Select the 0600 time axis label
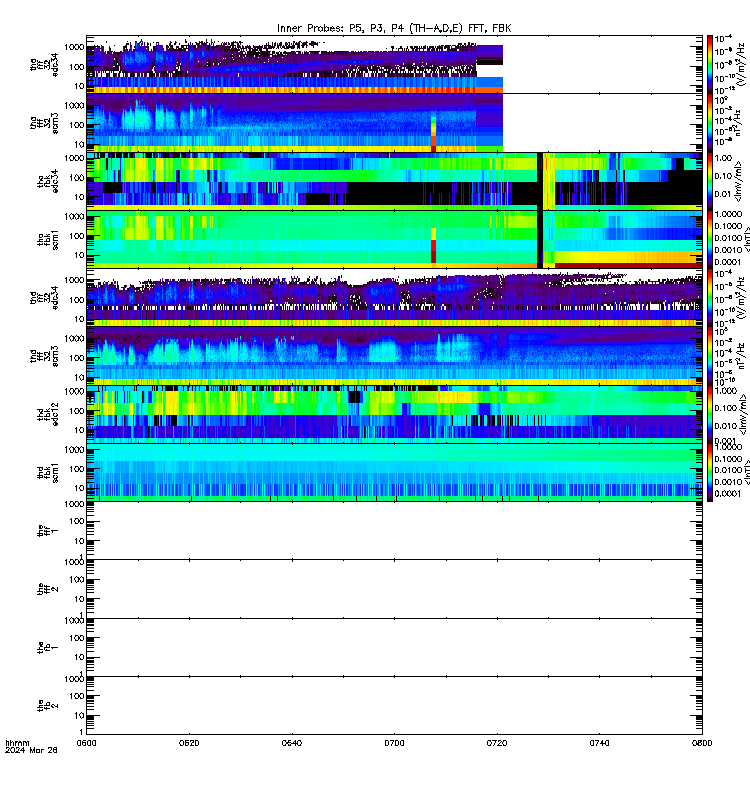750x800 pixels. pyautogui.click(x=87, y=743)
